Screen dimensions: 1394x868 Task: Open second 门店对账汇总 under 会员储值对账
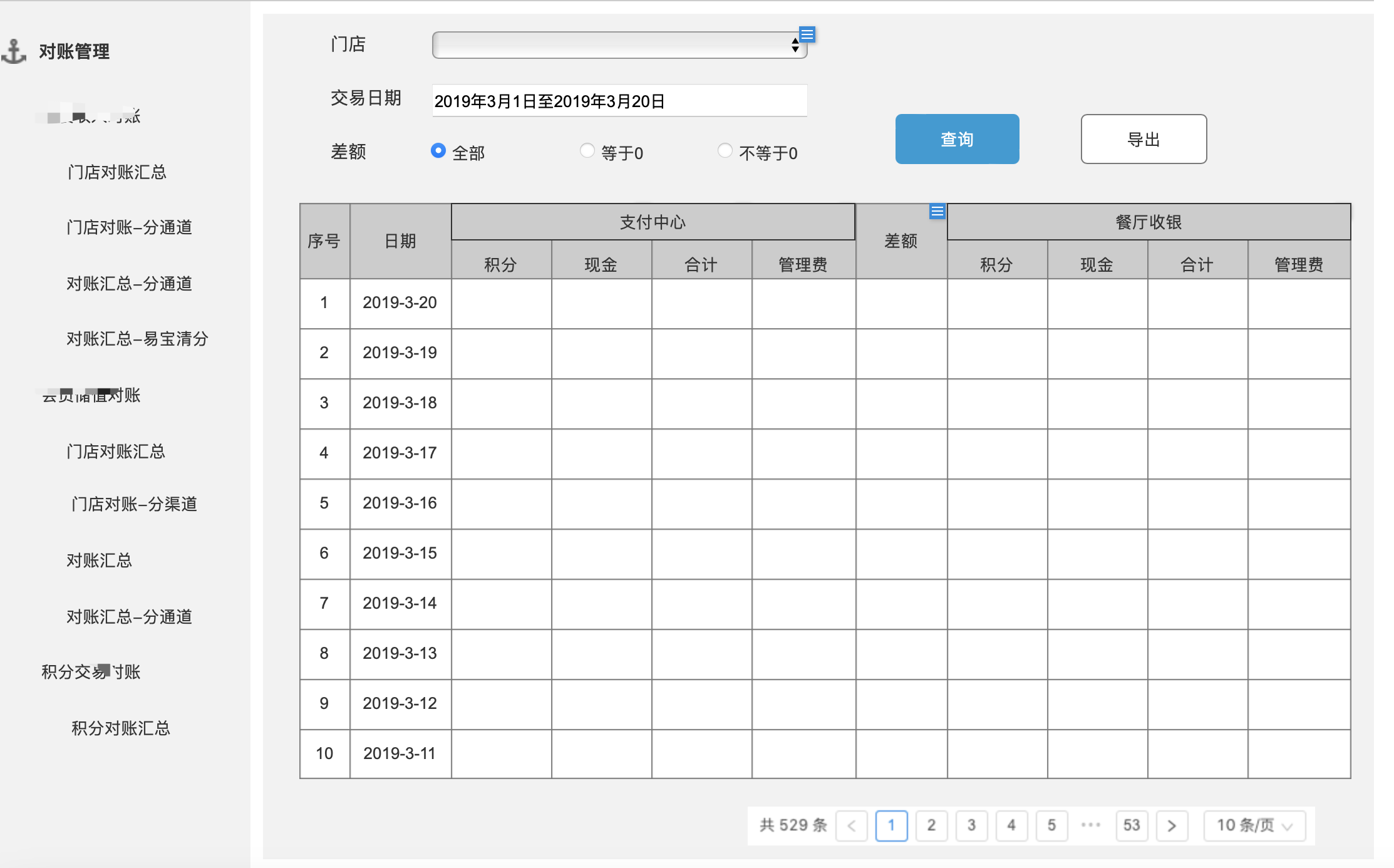(116, 452)
